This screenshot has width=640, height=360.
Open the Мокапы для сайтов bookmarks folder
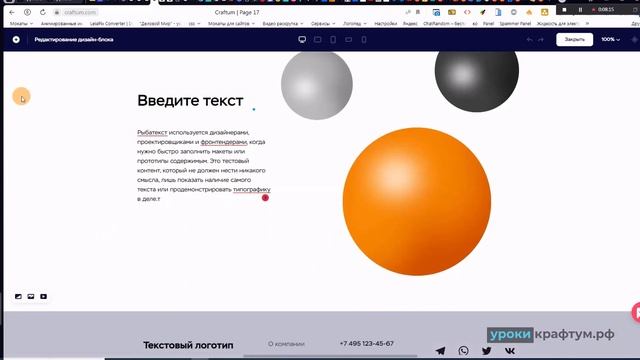coord(231,24)
